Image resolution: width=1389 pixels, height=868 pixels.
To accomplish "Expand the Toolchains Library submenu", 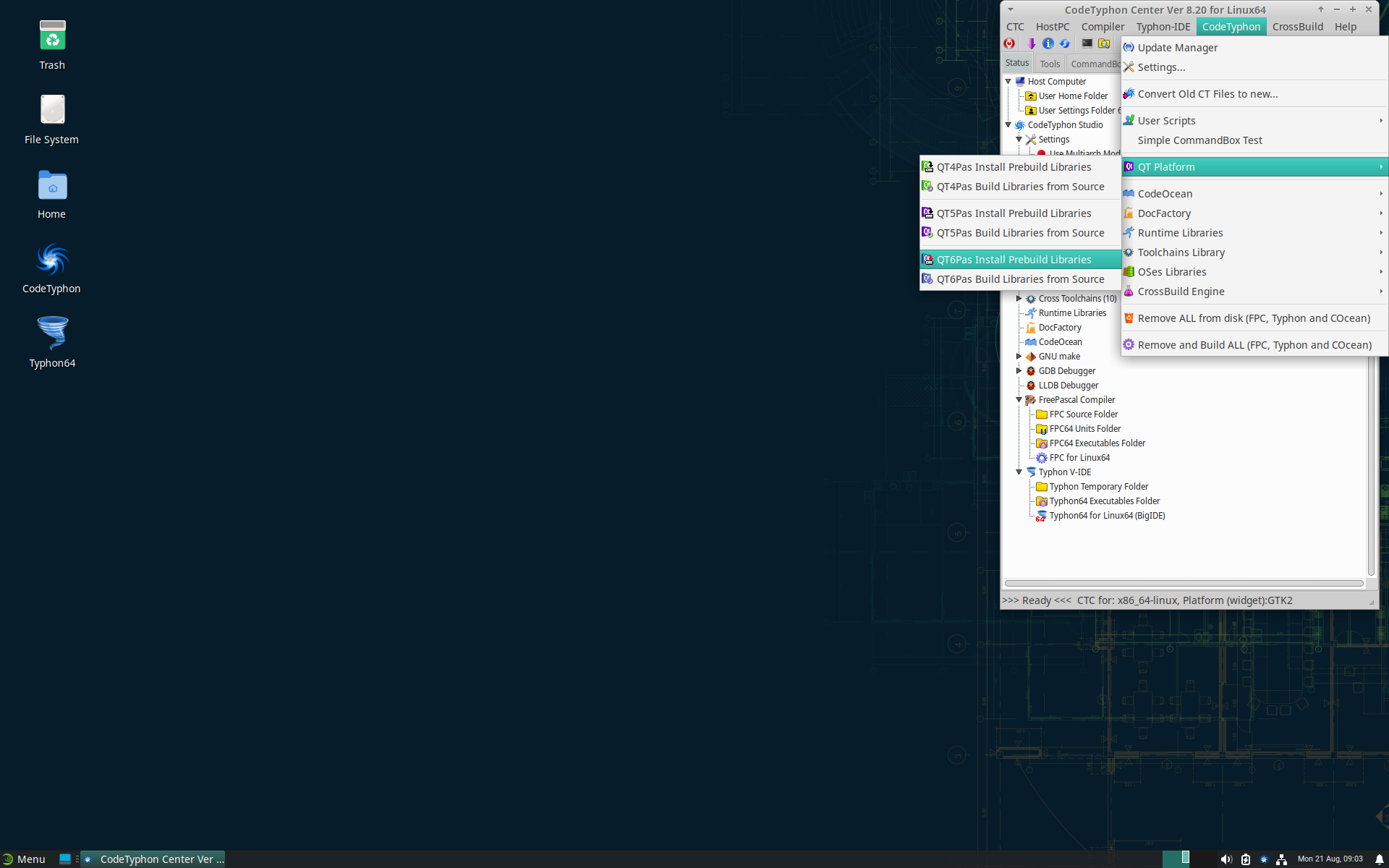I will (1254, 252).
